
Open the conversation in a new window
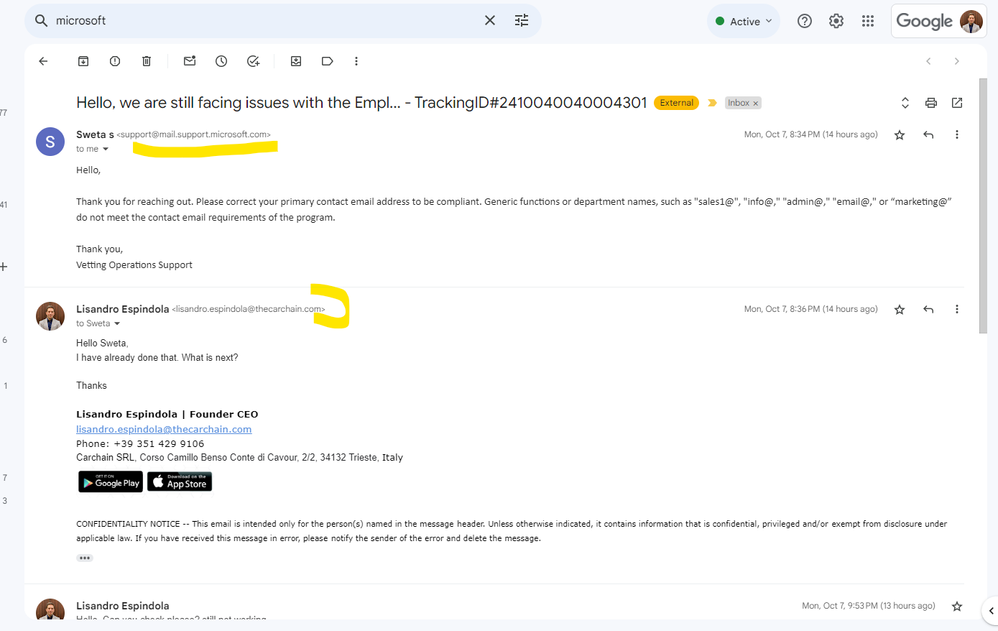pos(957,103)
